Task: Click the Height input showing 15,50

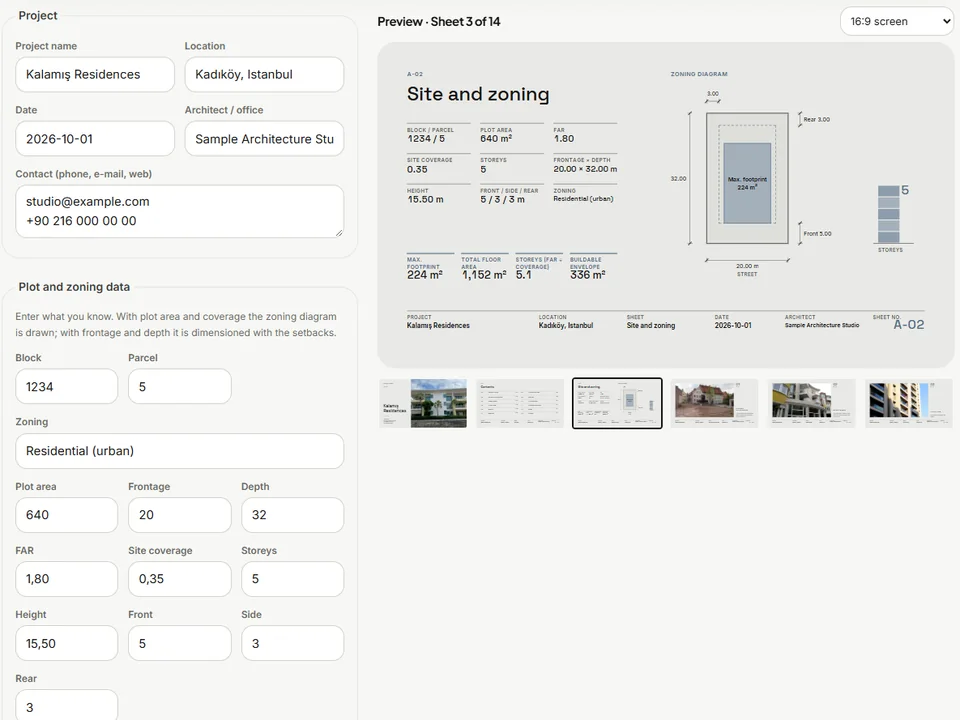Action: pyautogui.click(x=67, y=643)
